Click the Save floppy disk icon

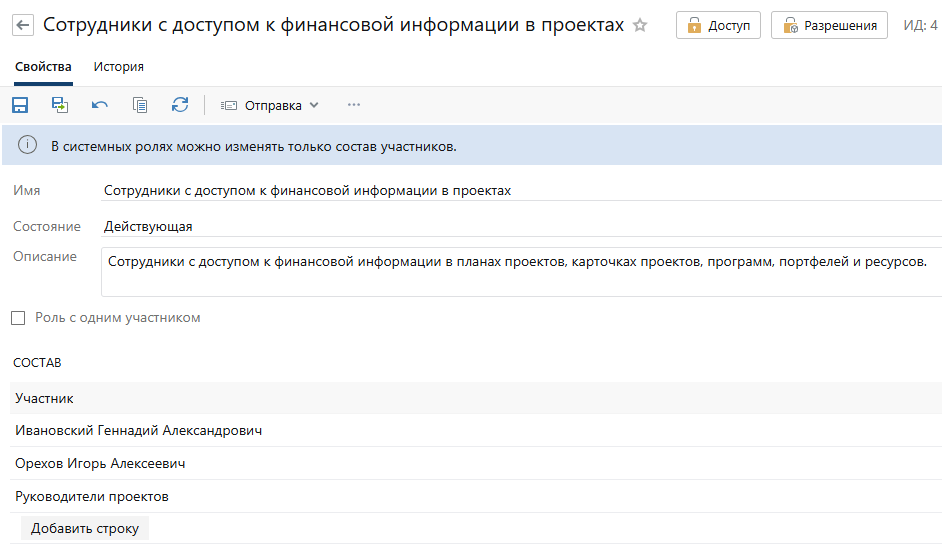20,105
